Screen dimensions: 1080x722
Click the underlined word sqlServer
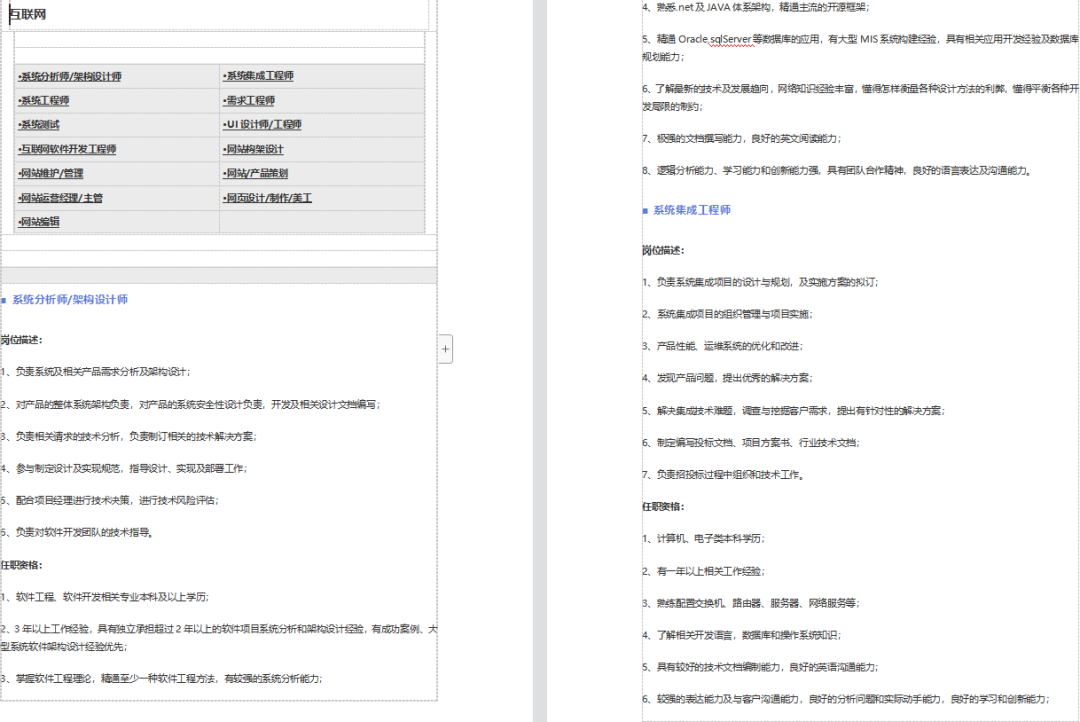click(730, 39)
